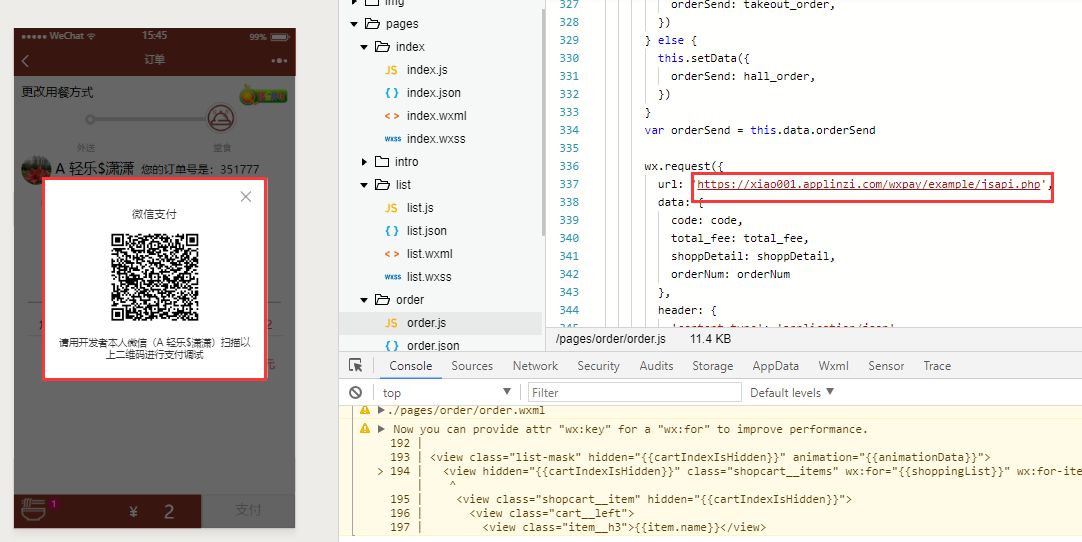Switch to the Network tab
The width and height of the screenshot is (1082, 542).
[x=535, y=366]
